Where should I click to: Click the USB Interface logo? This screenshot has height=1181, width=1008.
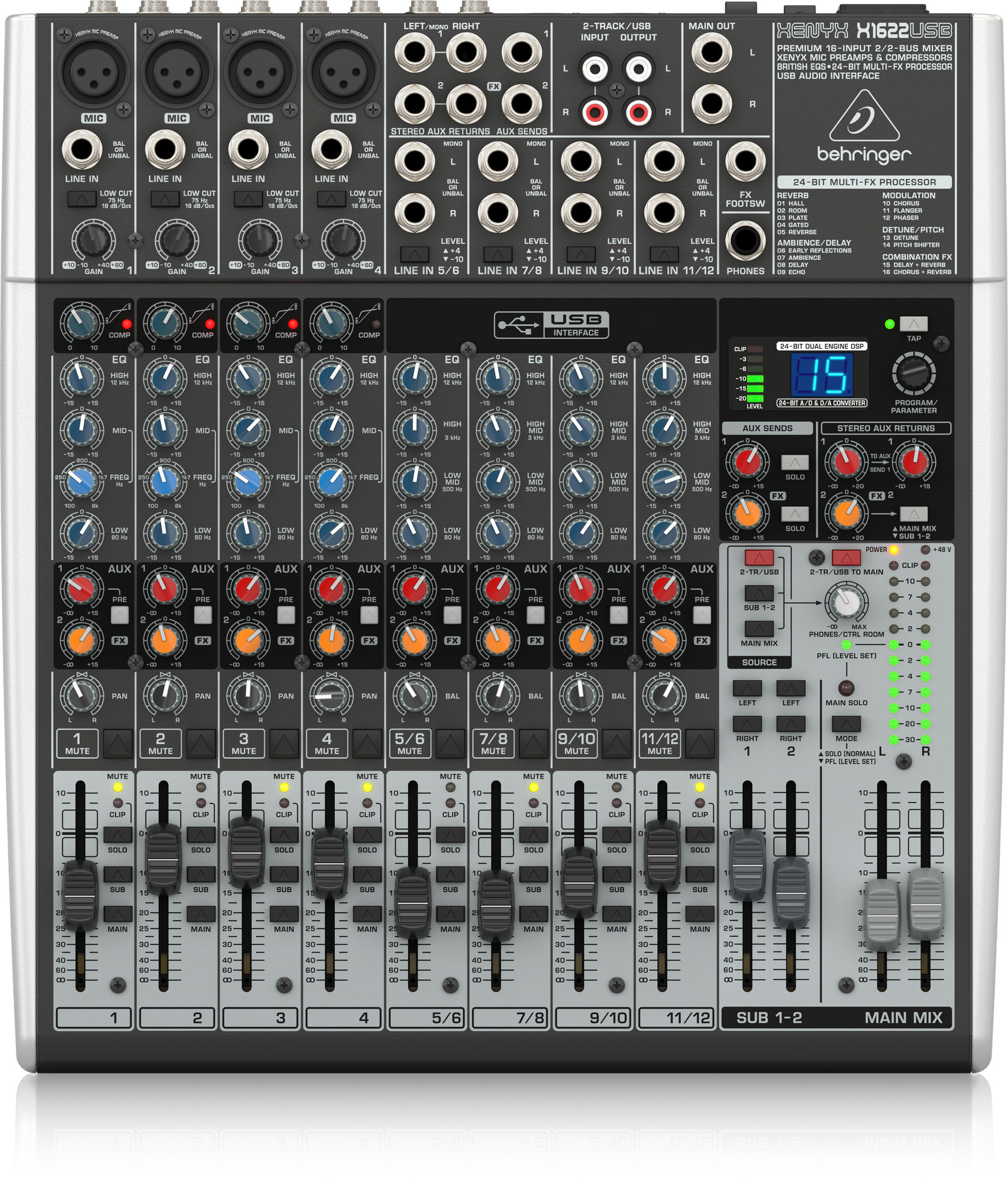point(552,325)
